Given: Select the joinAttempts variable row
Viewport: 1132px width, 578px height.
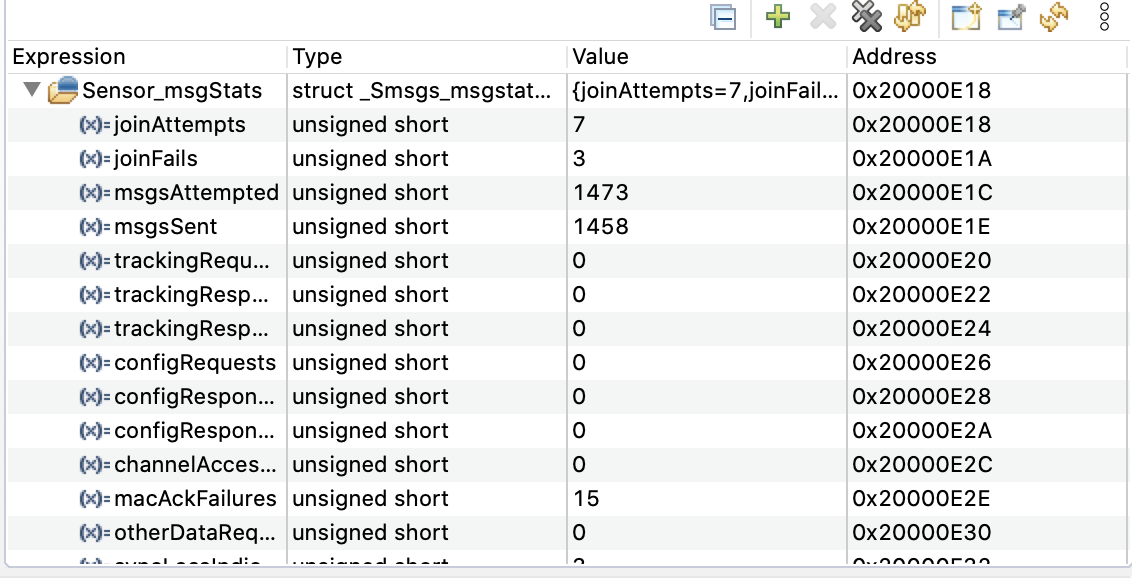Looking at the screenshot, I should coord(180,125).
